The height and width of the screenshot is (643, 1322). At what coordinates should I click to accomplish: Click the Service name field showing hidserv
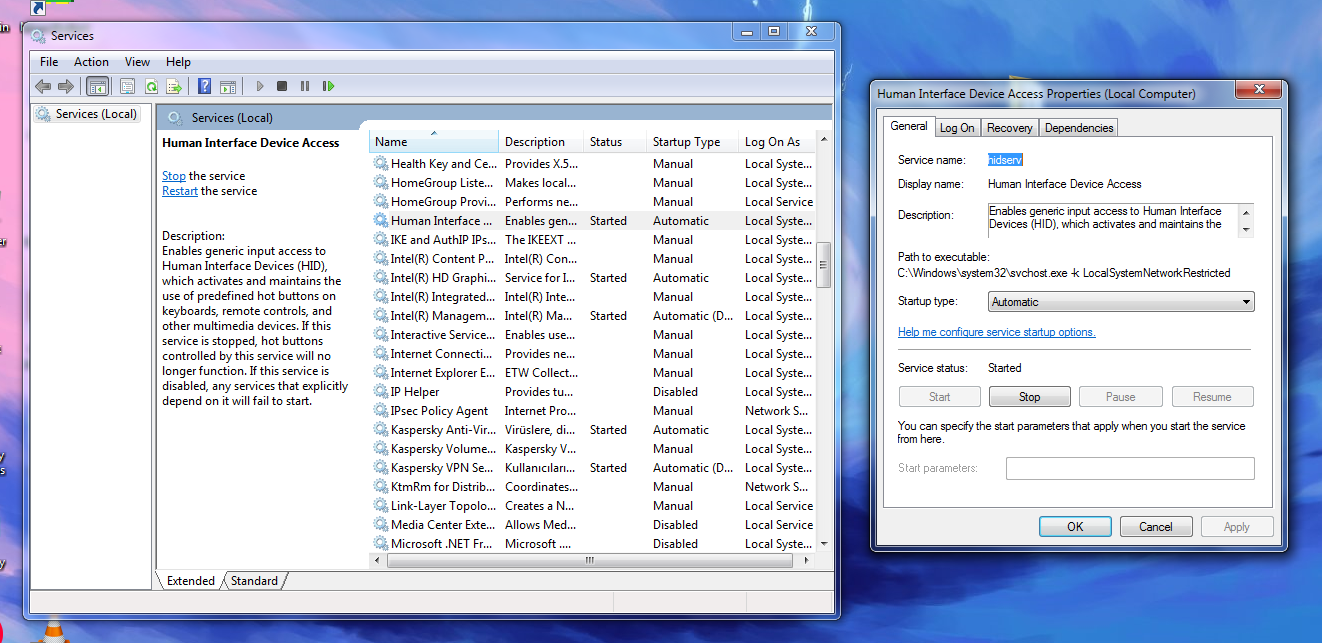click(1005, 160)
